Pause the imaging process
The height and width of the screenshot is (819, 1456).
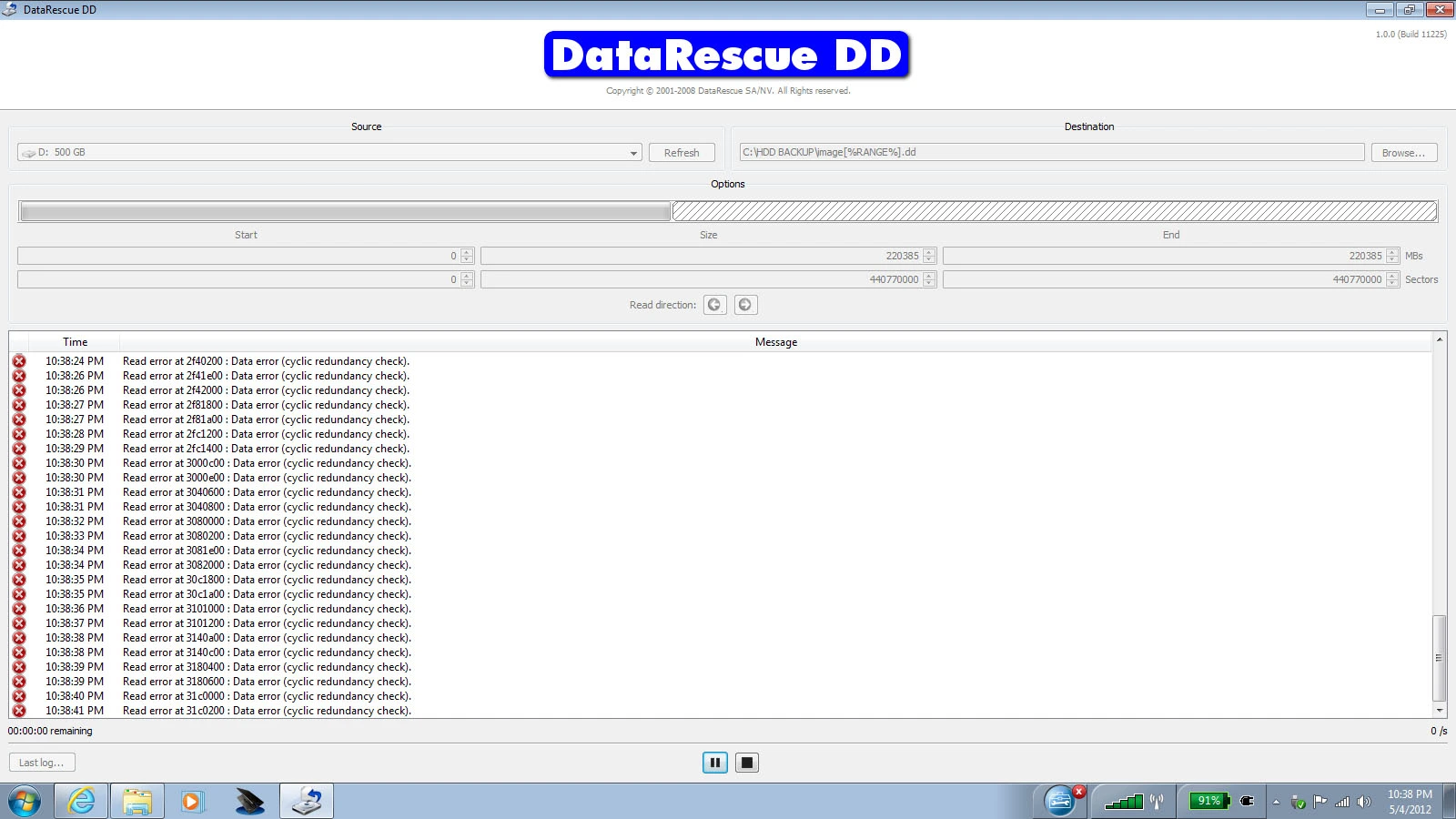[x=715, y=763]
